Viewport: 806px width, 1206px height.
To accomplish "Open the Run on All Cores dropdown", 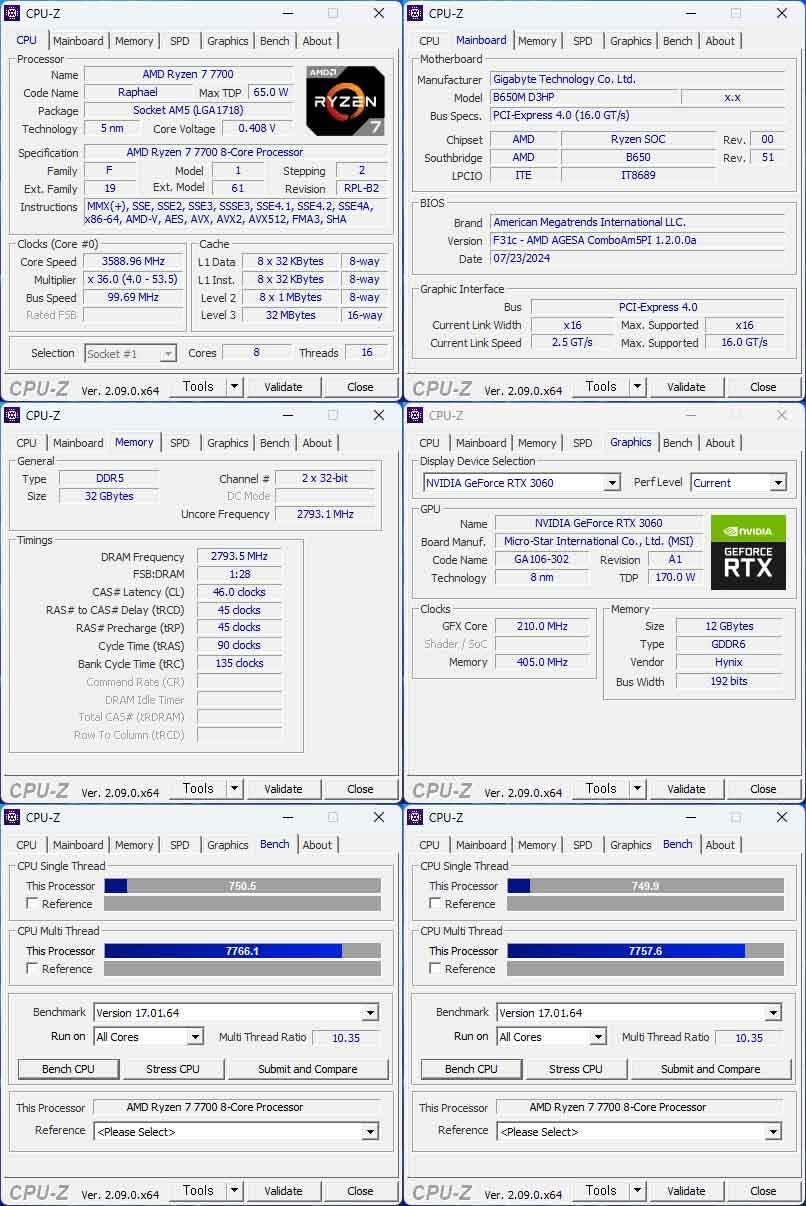I will pos(149,1037).
